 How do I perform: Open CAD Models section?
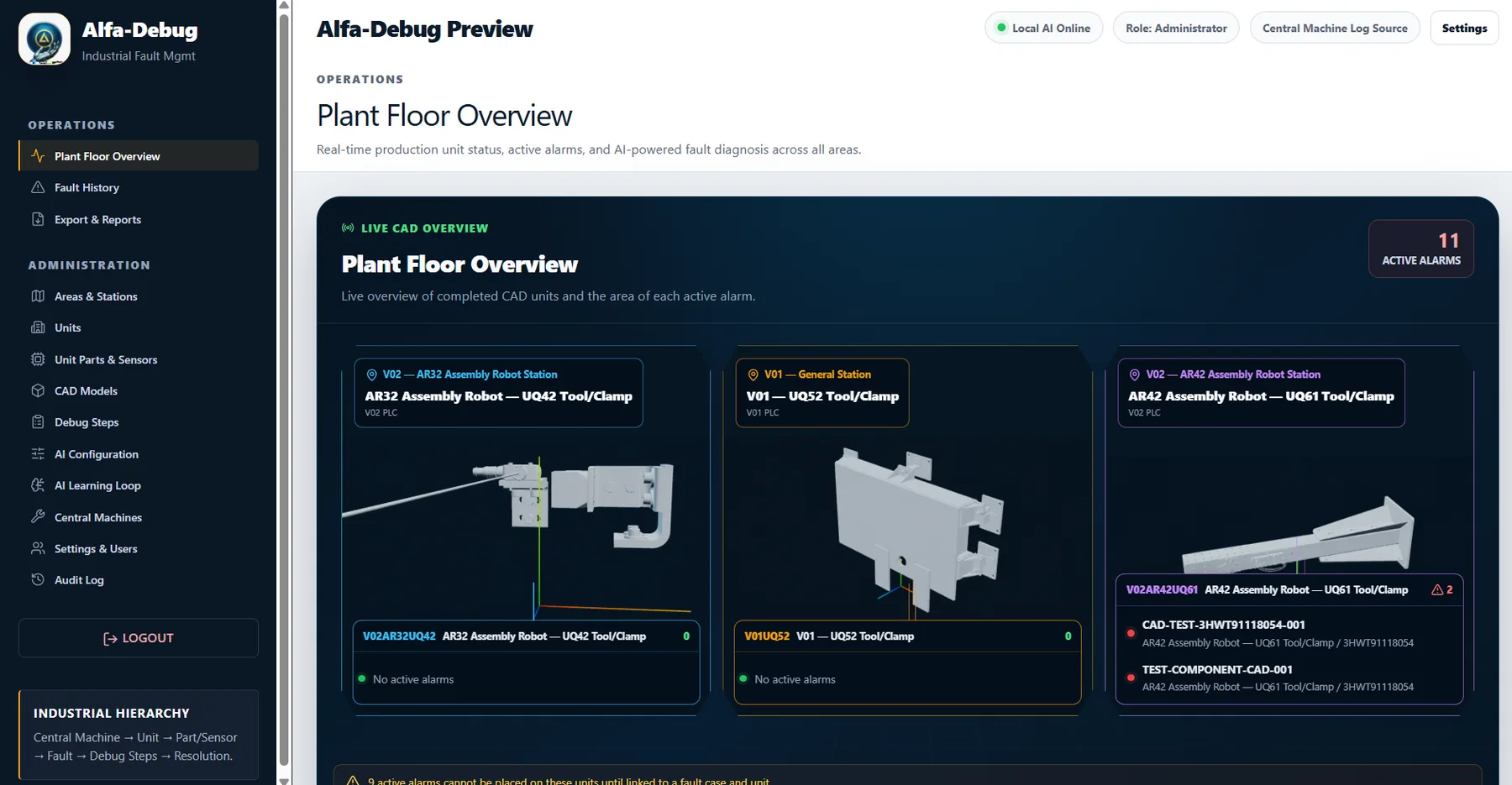pos(139,390)
